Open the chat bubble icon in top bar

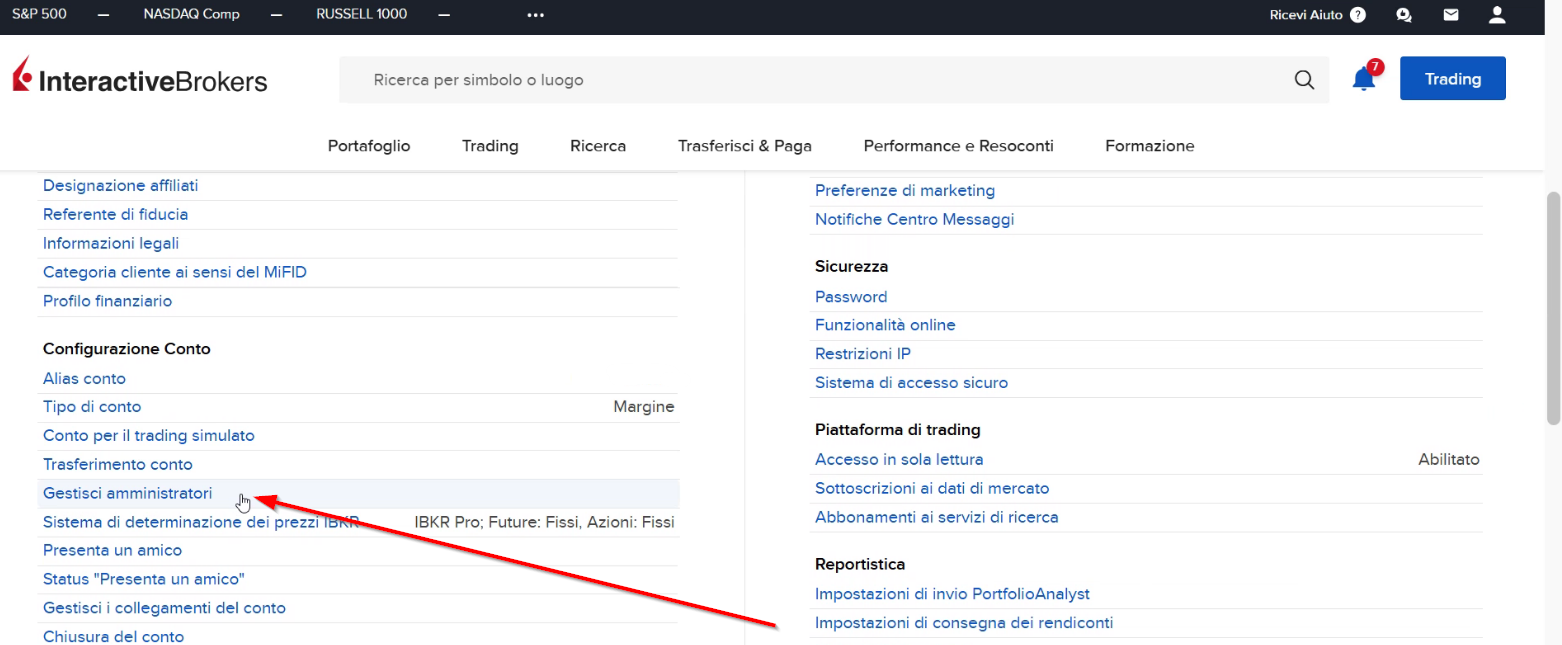point(1404,15)
